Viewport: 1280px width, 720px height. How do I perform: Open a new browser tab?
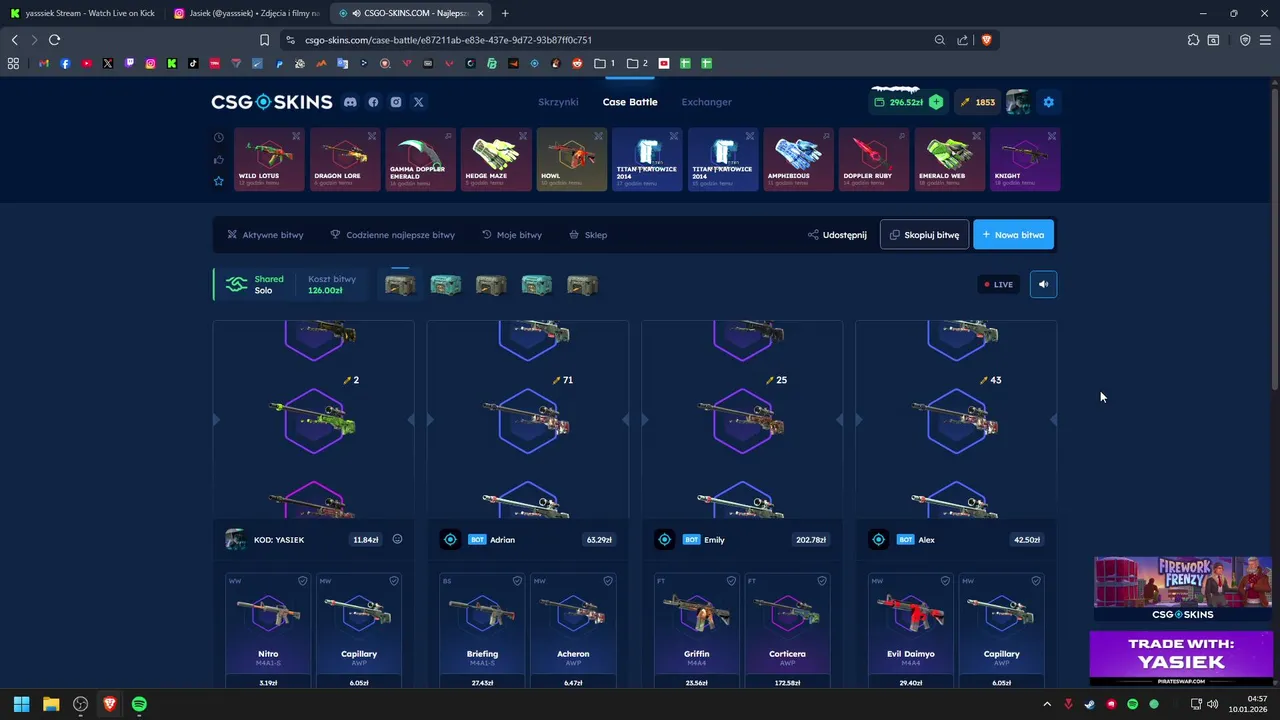click(505, 13)
